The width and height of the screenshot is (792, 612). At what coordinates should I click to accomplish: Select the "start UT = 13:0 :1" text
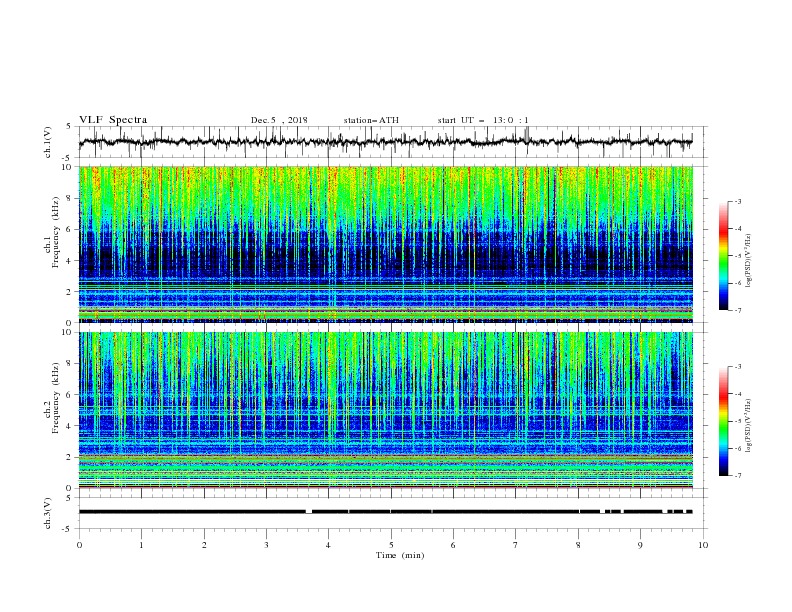pyautogui.click(x=483, y=120)
